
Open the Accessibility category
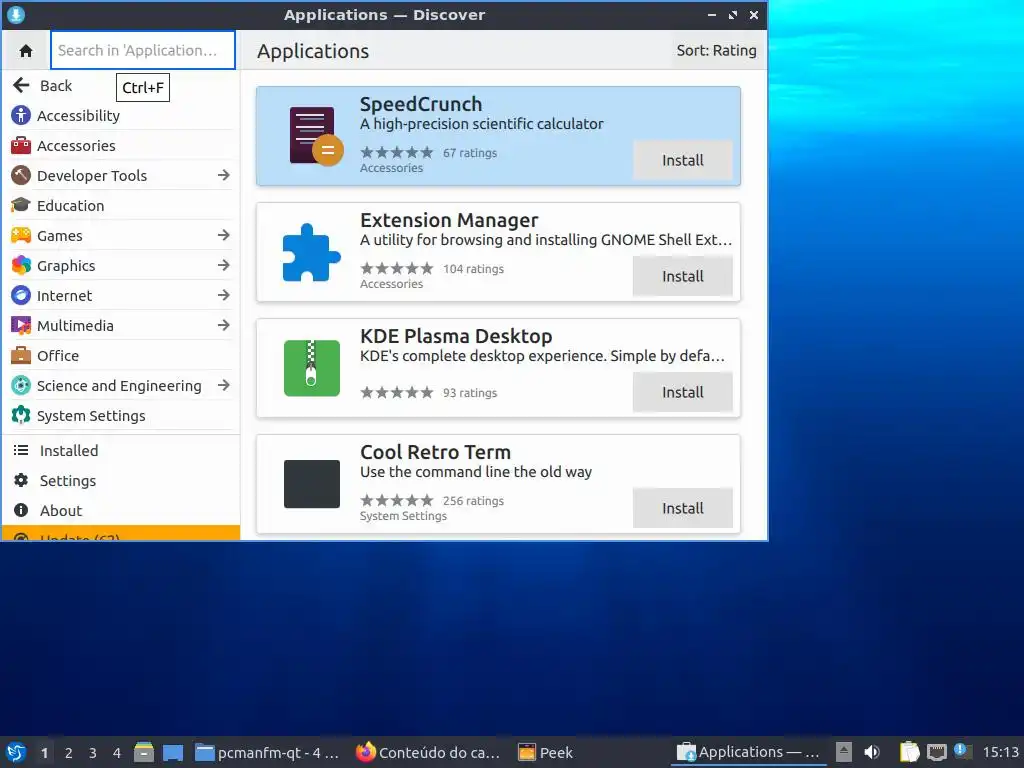pyautogui.click(x=121, y=116)
